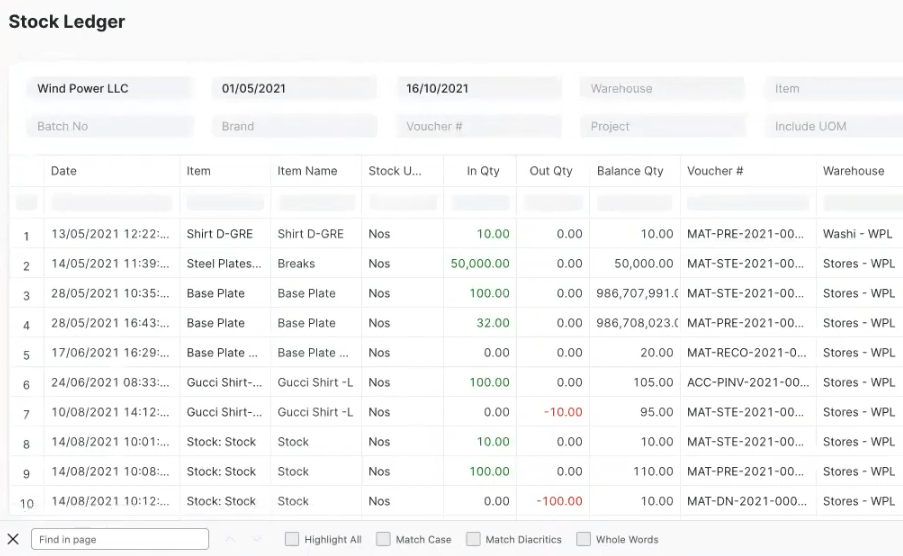
Task: Enable the Highlight All checkbox
Action: click(x=292, y=539)
